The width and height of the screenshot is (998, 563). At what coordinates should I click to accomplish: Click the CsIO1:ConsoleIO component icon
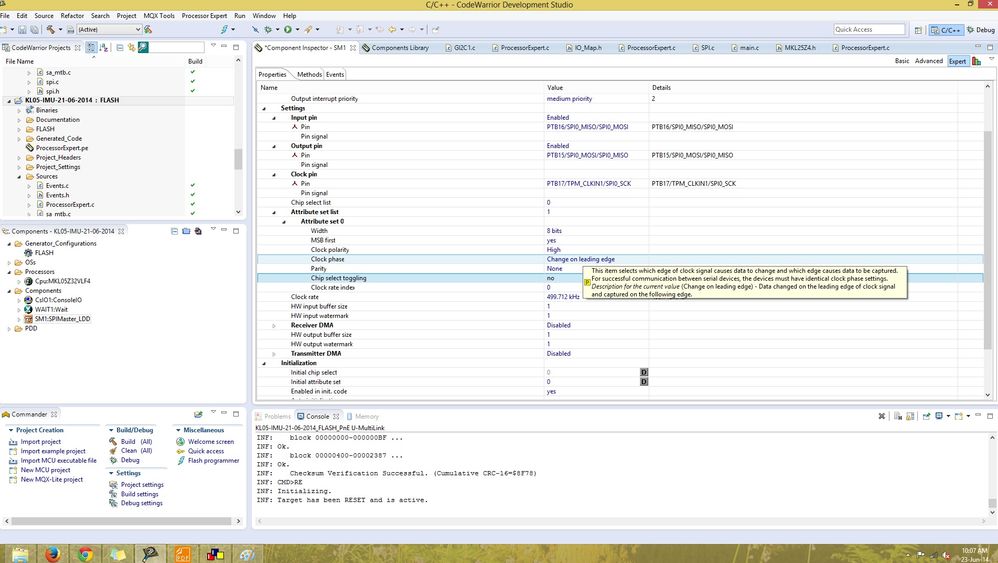click(x=28, y=300)
